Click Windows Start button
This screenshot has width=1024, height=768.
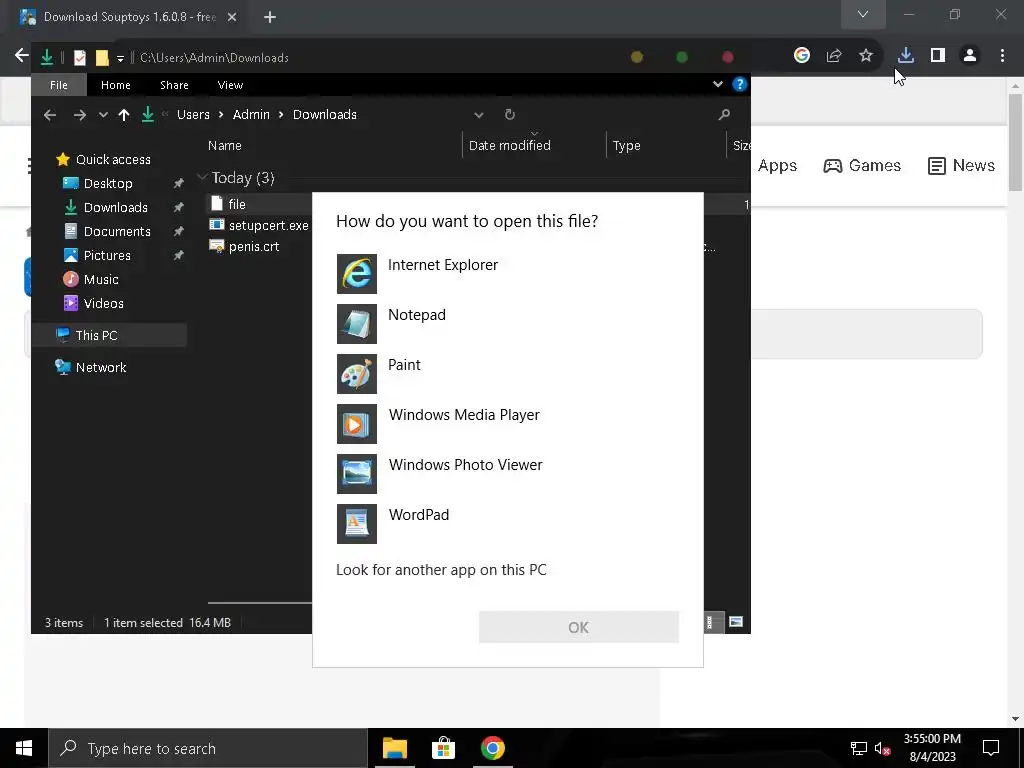click(x=24, y=748)
